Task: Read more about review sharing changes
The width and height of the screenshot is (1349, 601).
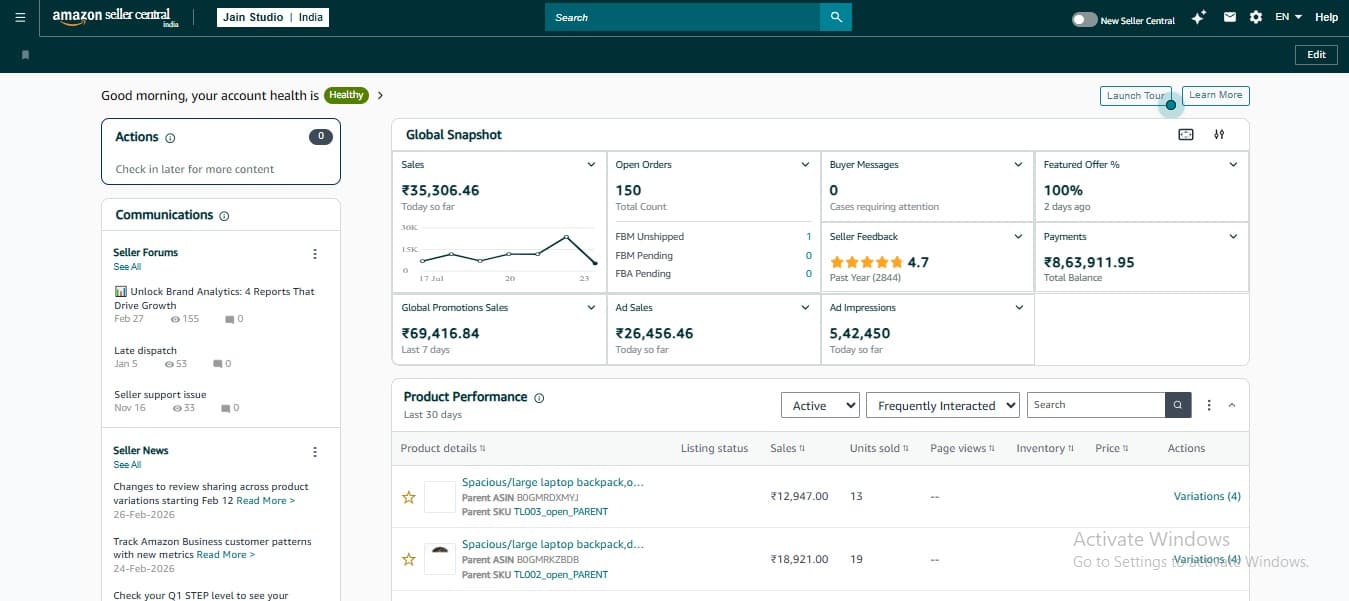Action: [x=265, y=501]
